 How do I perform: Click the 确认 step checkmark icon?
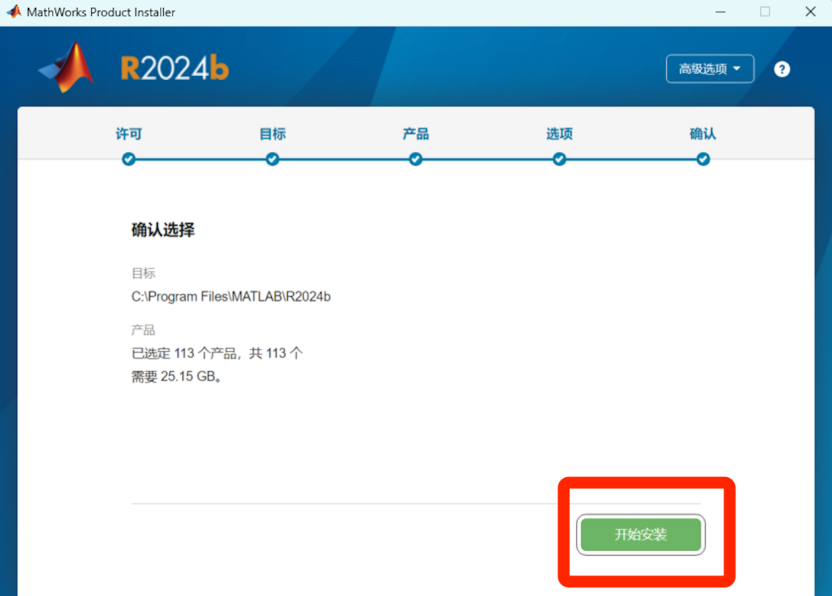(x=703, y=157)
